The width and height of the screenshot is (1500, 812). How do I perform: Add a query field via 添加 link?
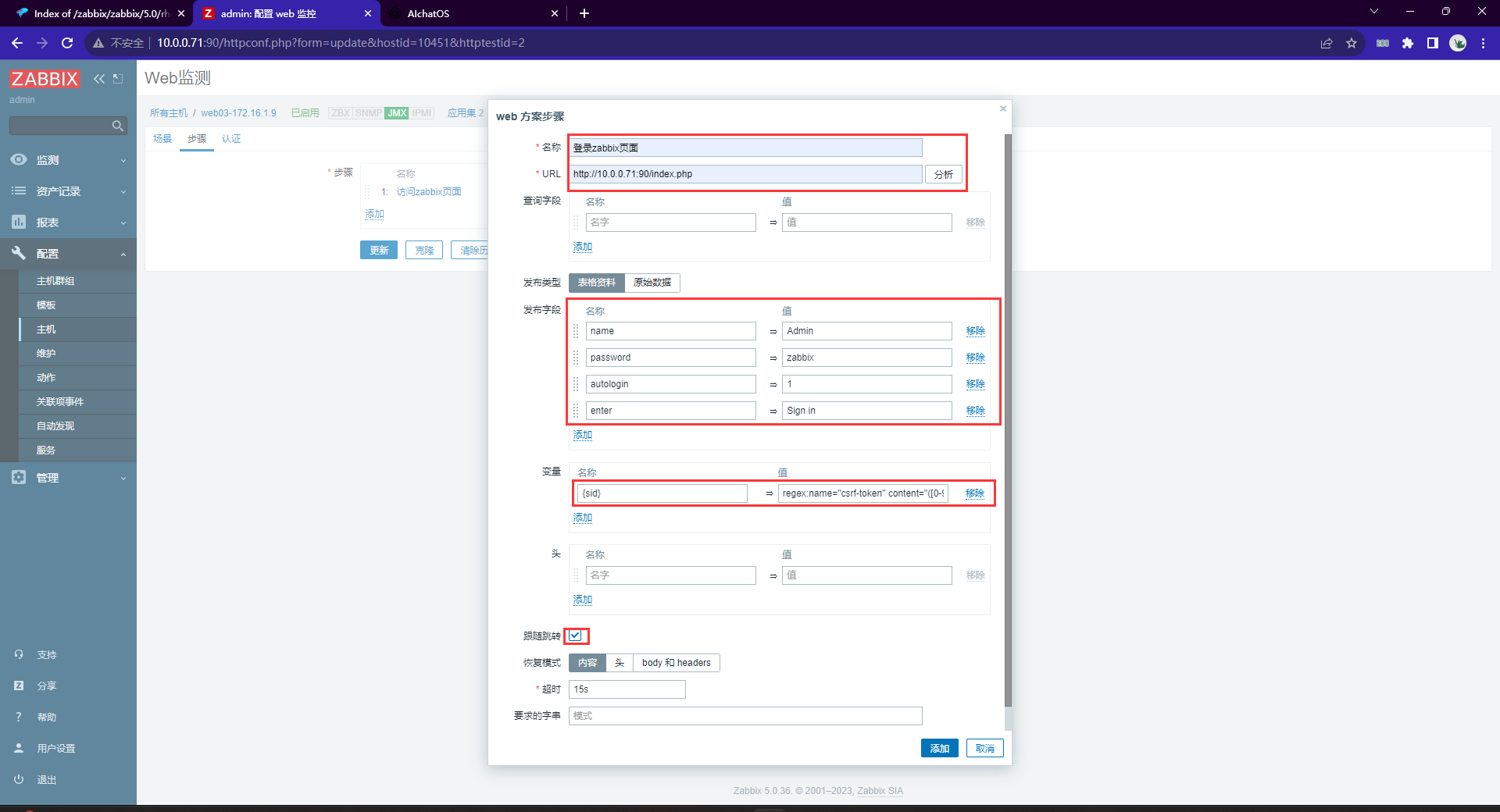(x=583, y=247)
